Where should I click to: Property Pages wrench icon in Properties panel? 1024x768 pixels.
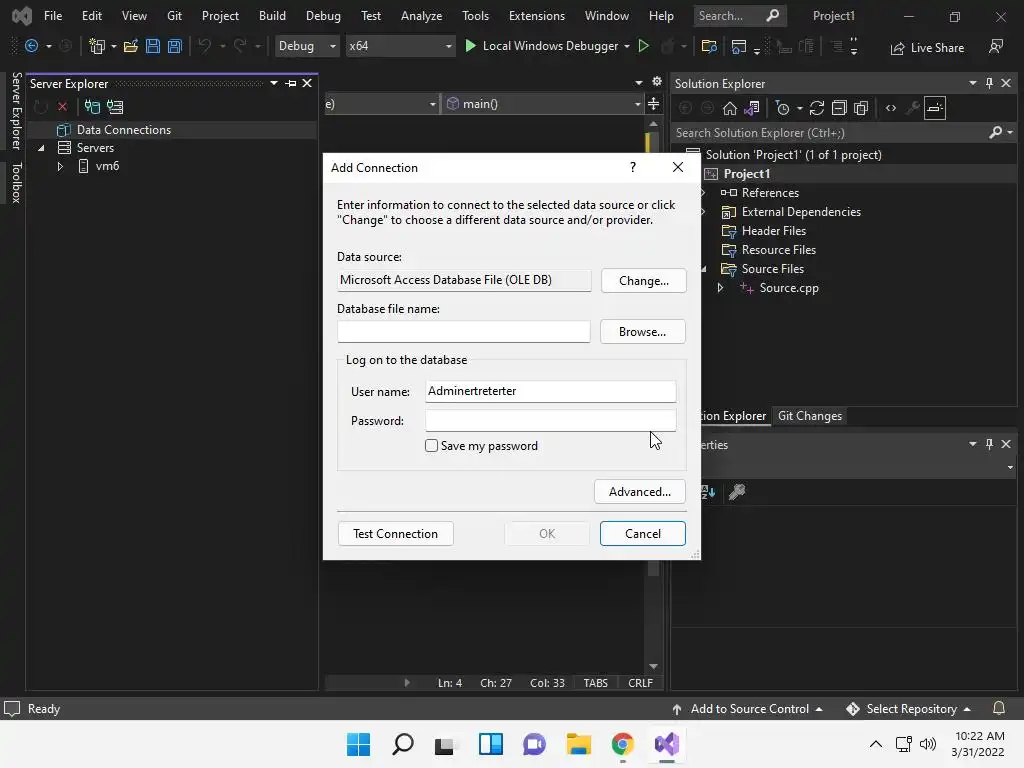(x=737, y=492)
